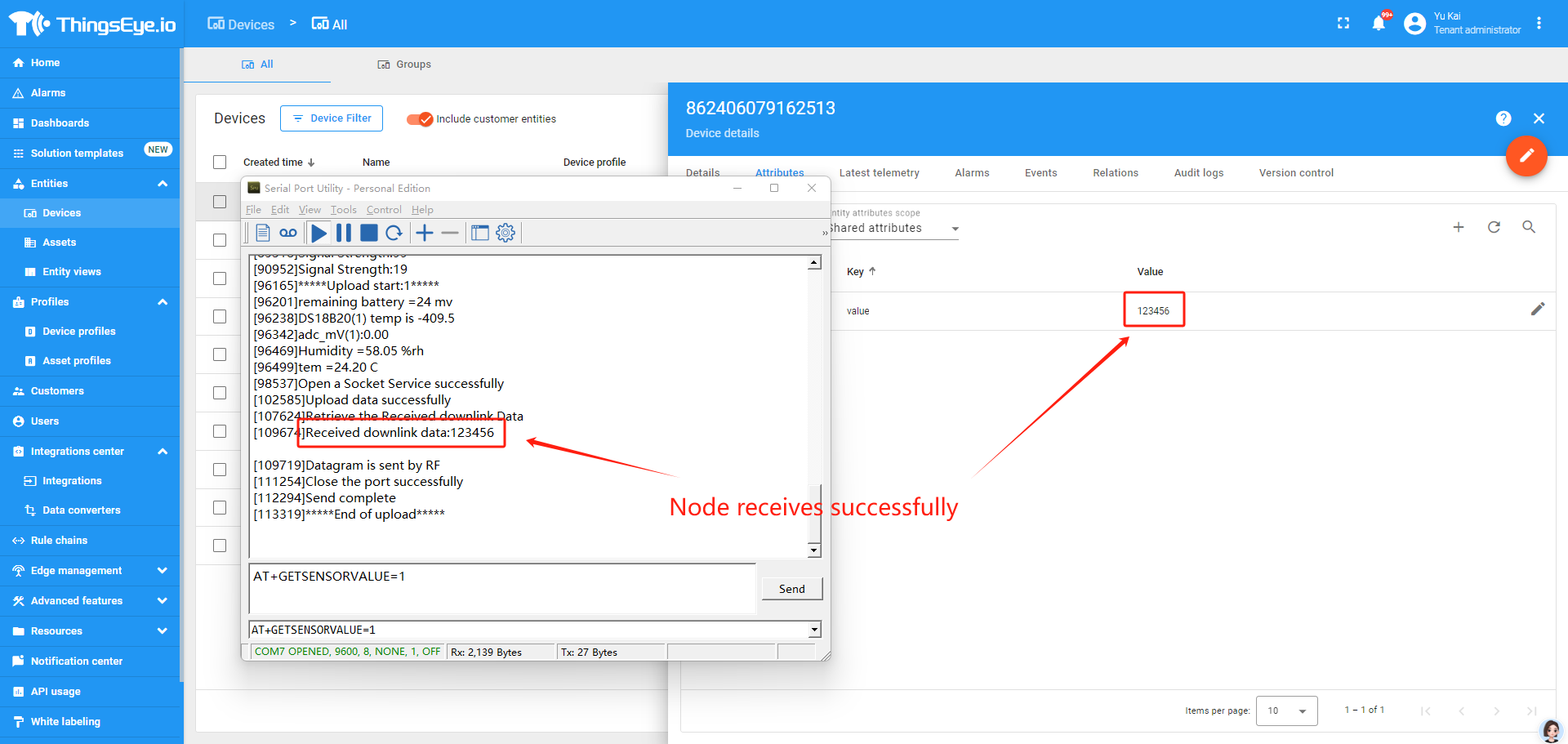The height and width of the screenshot is (744, 1568).
Task: Click Send button in Serial Port Utility
Action: click(x=792, y=589)
